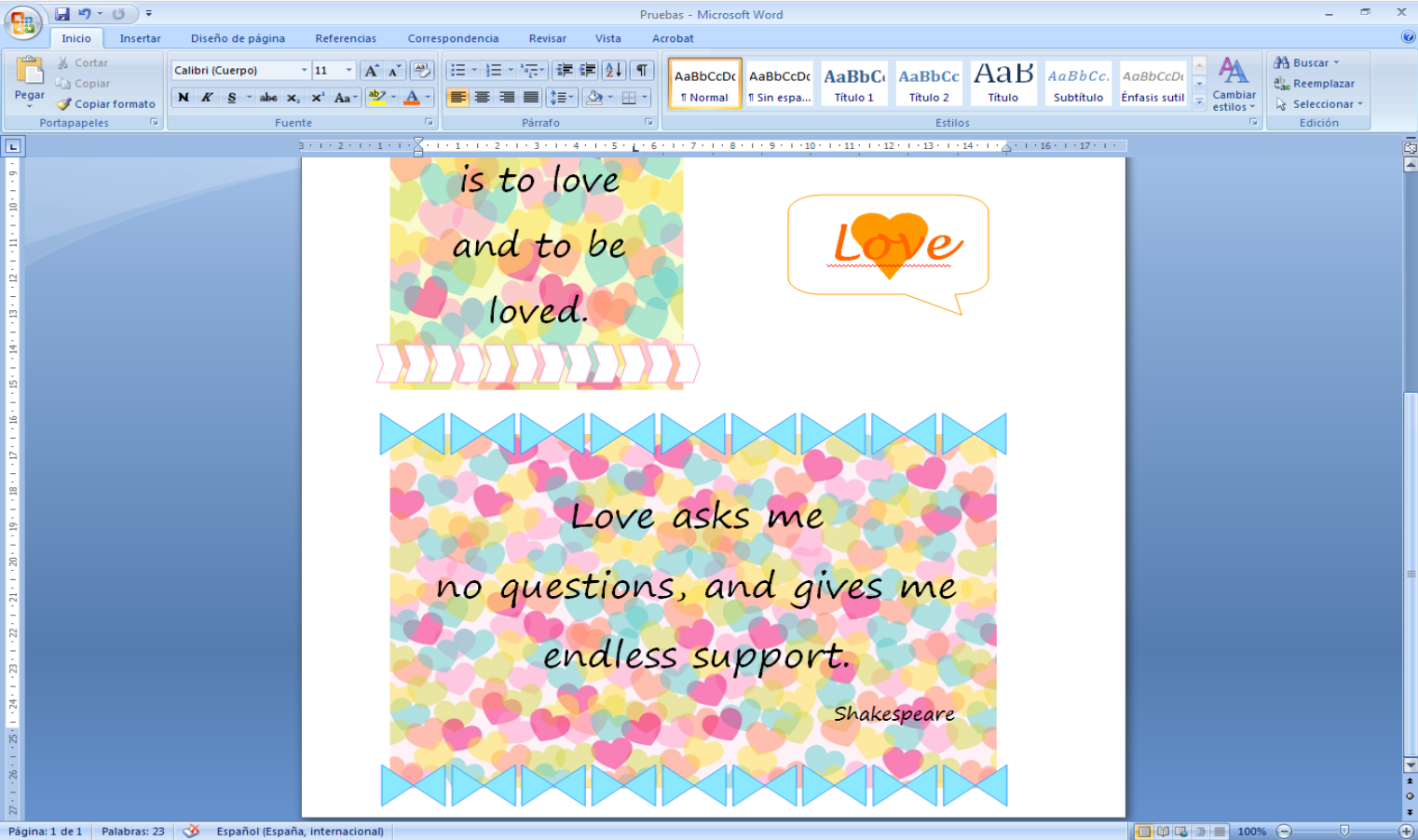The height and width of the screenshot is (840, 1418).
Task: Open change case with the Aa icon
Action: point(344,97)
